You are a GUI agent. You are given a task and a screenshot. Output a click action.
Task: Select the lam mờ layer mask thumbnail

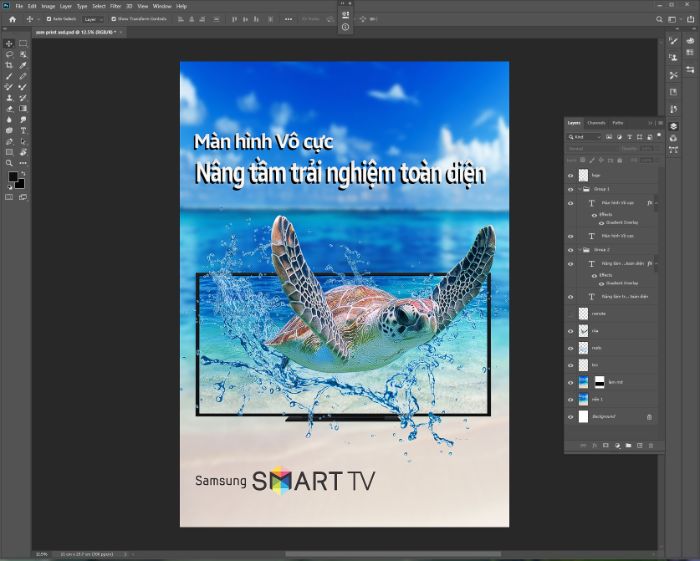(600, 382)
